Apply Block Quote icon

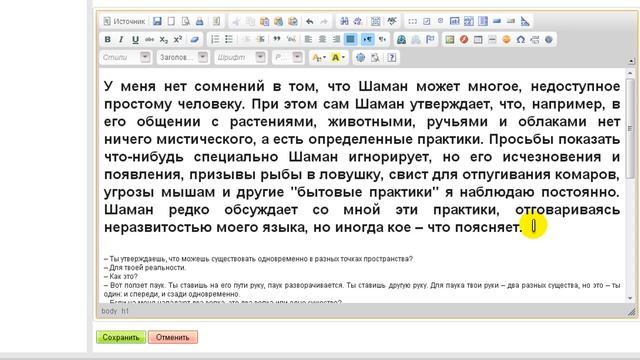click(x=277, y=40)
